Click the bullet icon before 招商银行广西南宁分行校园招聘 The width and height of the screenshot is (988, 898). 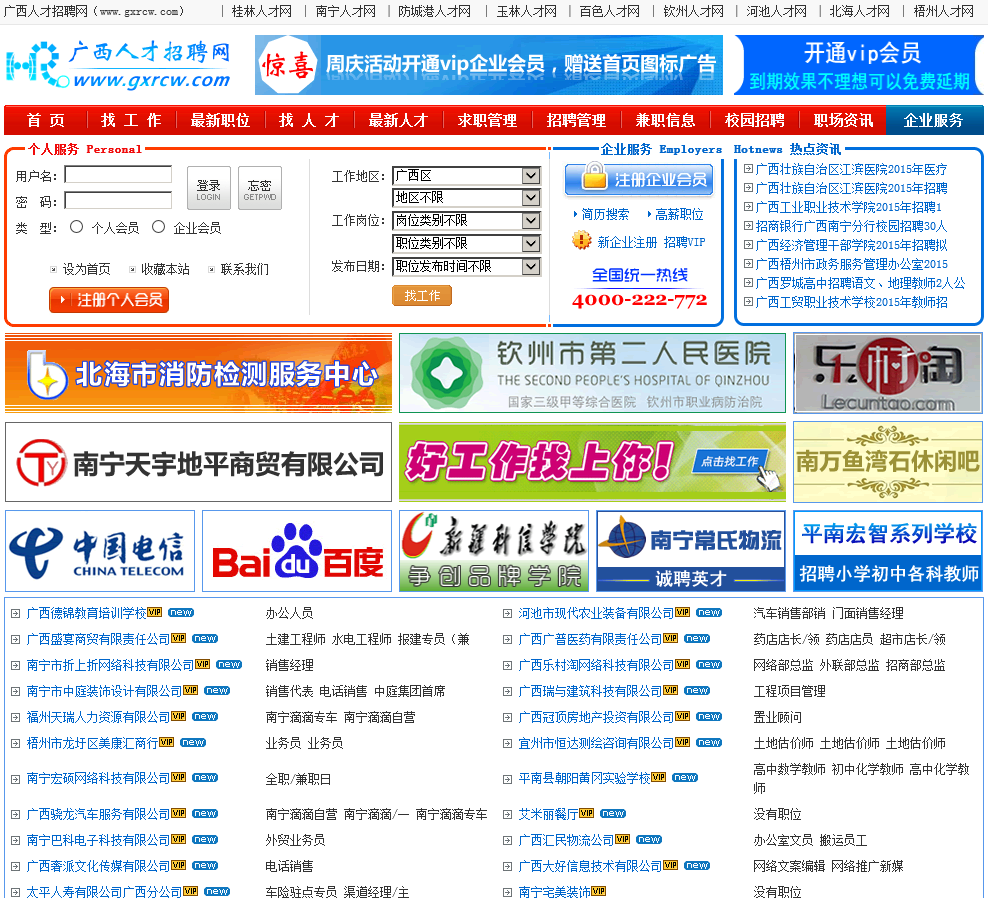[748, 225]
